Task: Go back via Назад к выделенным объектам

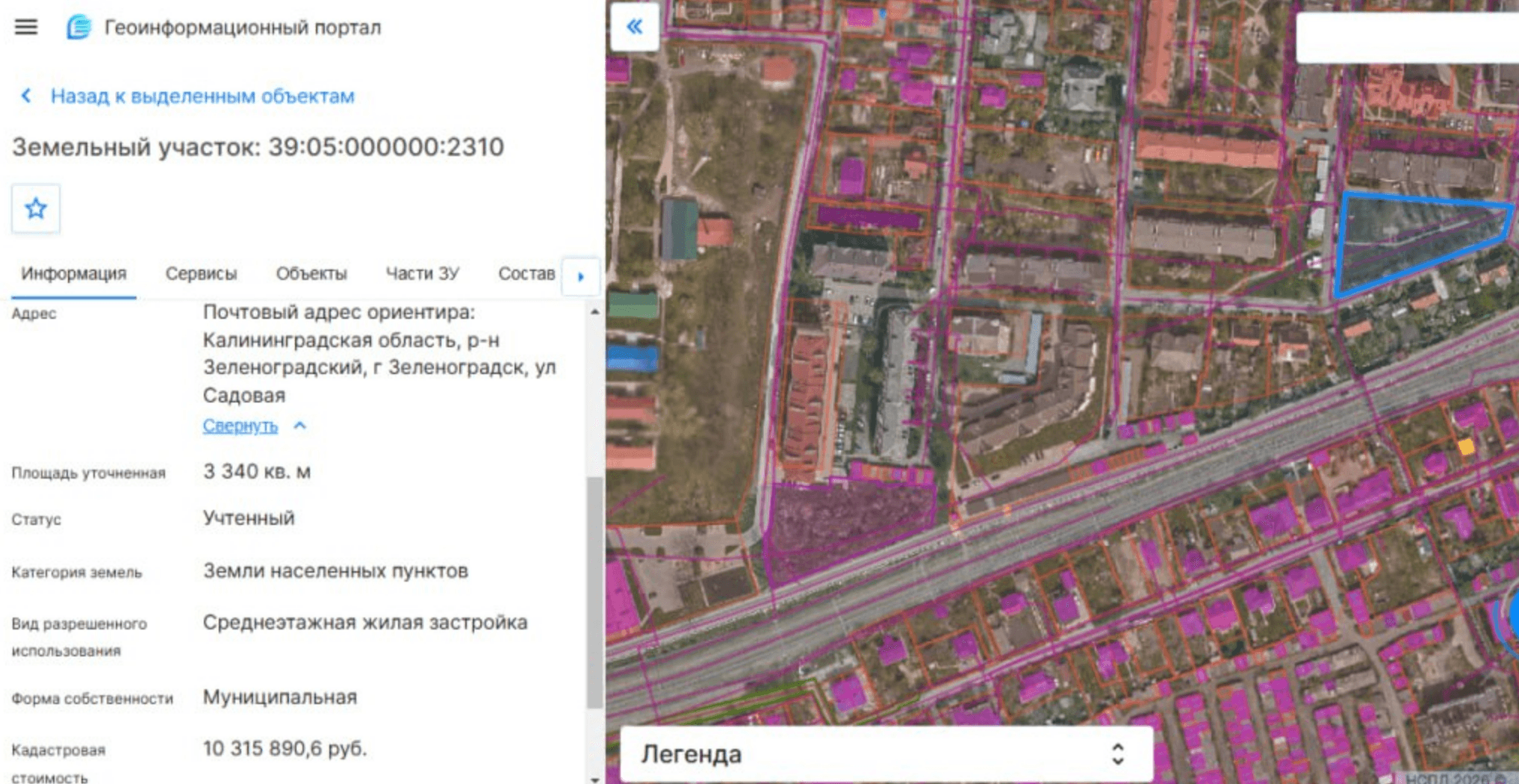Action: pos(202,96)
